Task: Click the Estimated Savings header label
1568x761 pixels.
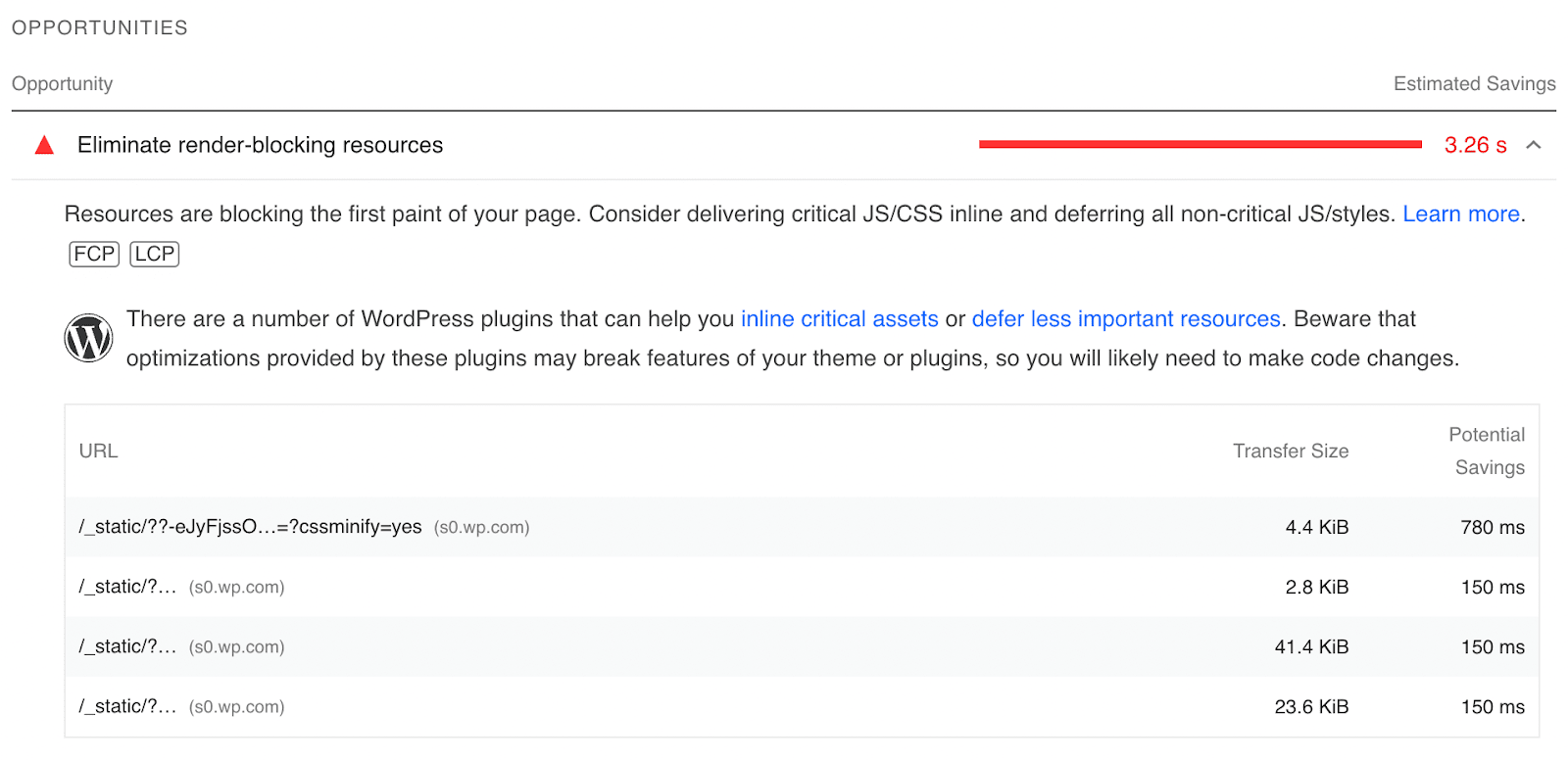Action: pyautogui.click(x=1474, y=83)
